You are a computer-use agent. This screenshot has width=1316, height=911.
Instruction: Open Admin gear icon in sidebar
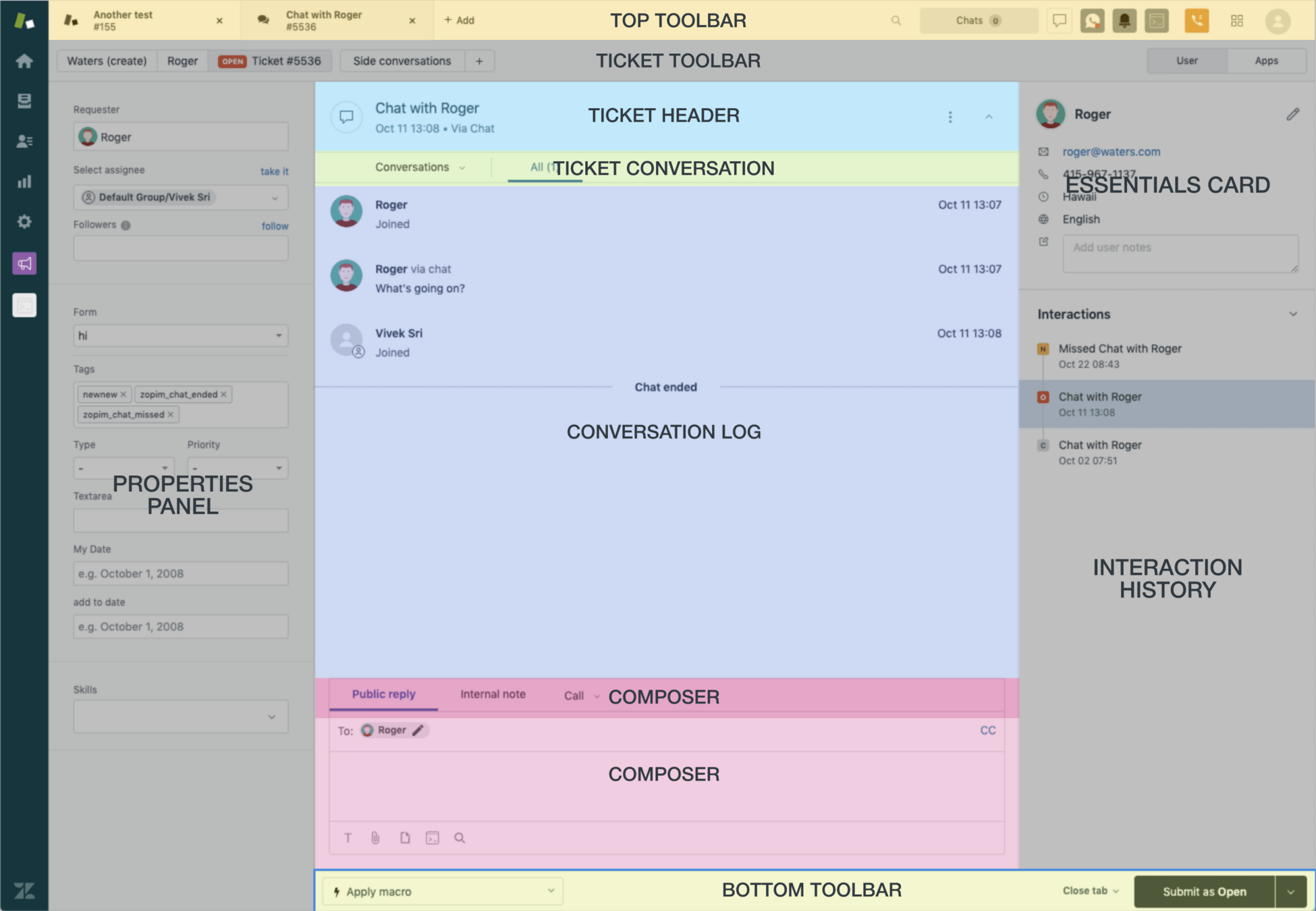pyautogui.click(x=24, y=222)
